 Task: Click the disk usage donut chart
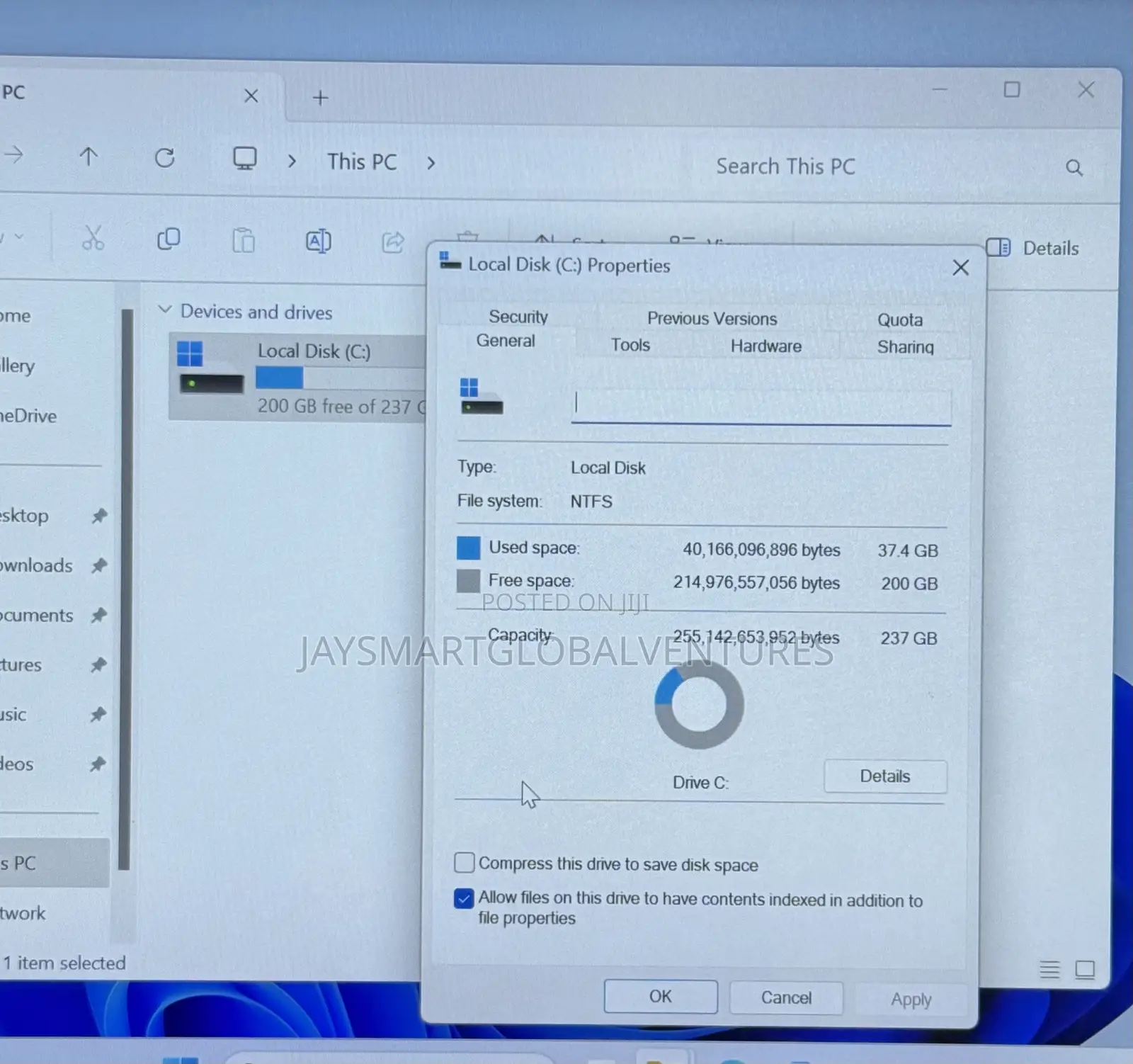click(x=699, y=704)
